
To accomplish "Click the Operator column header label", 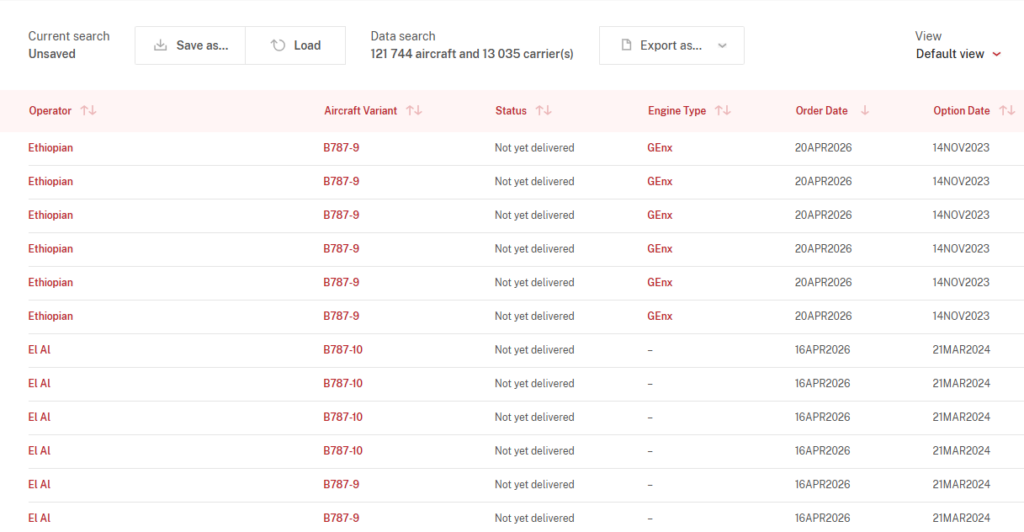I will point(50,110).
